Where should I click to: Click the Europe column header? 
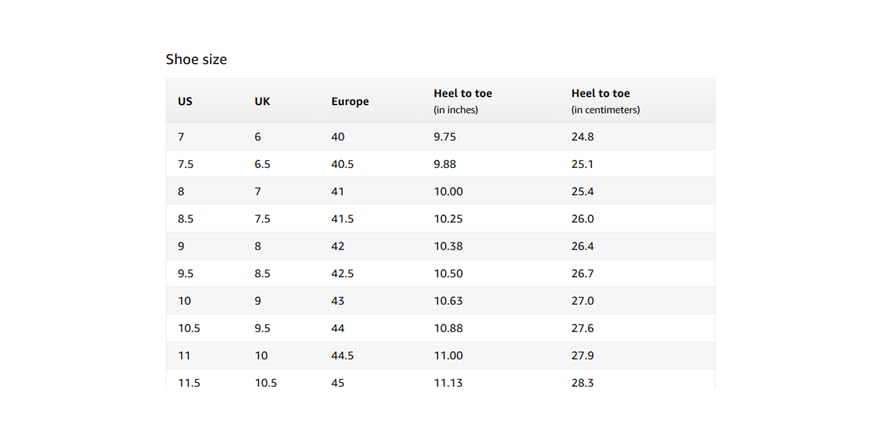coord(350,101)
